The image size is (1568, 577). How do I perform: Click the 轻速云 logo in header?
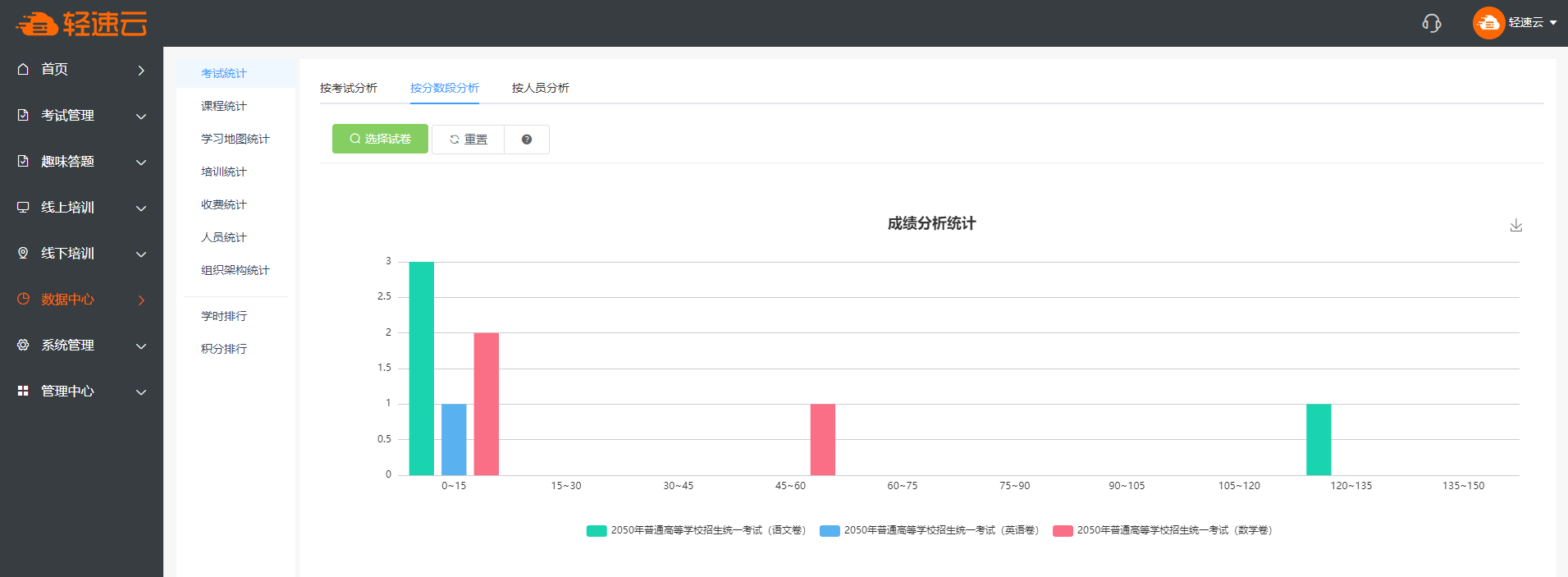coord(82,24)
